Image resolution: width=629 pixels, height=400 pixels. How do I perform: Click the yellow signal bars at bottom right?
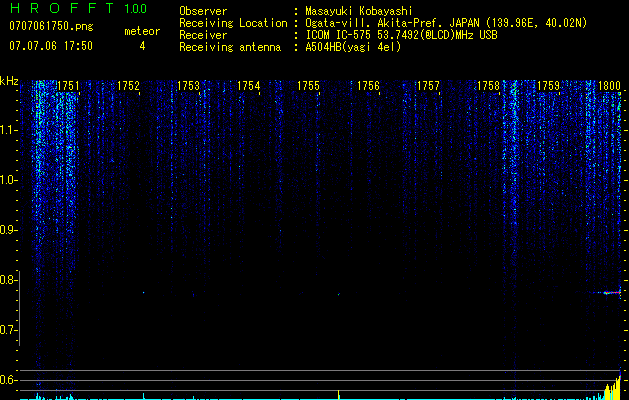(613, 388)
